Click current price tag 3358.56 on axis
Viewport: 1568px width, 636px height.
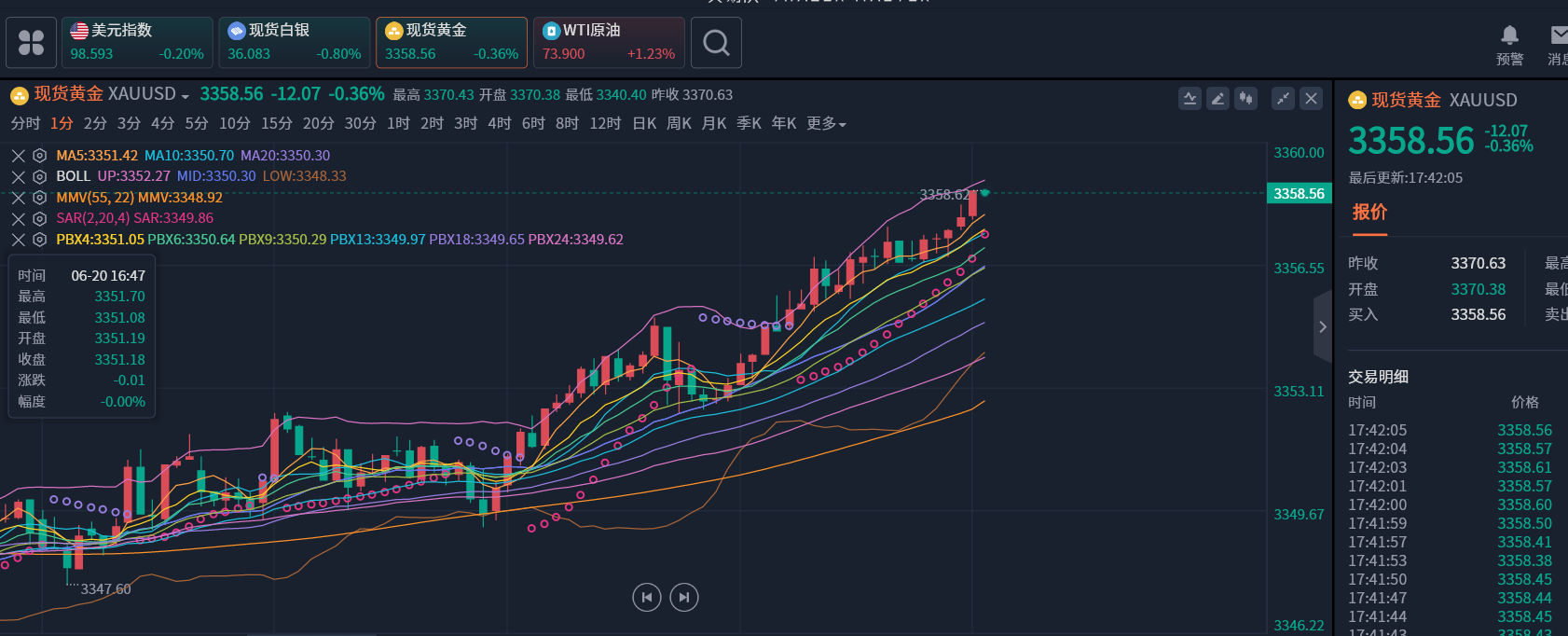pyautogui.click(x=1299, y=193)
